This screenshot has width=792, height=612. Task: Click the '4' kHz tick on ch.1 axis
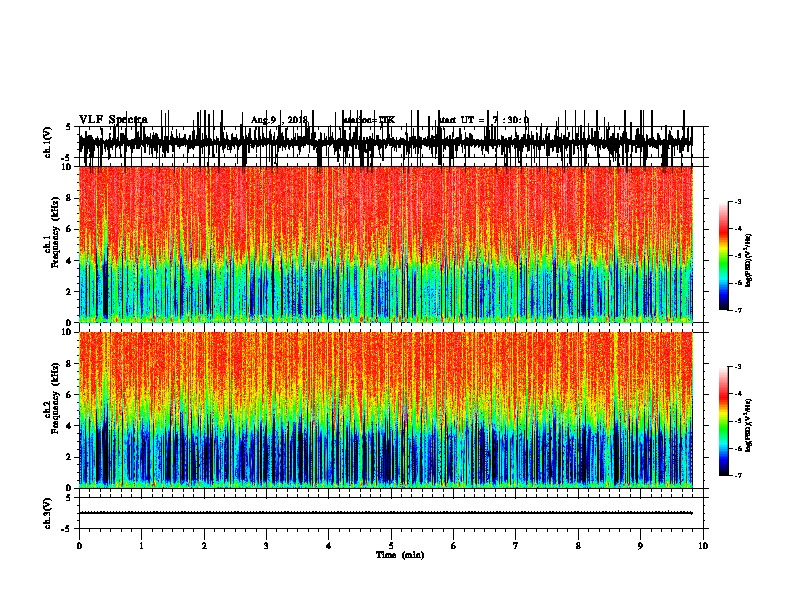pyautogui.click(x=70, y=261)
